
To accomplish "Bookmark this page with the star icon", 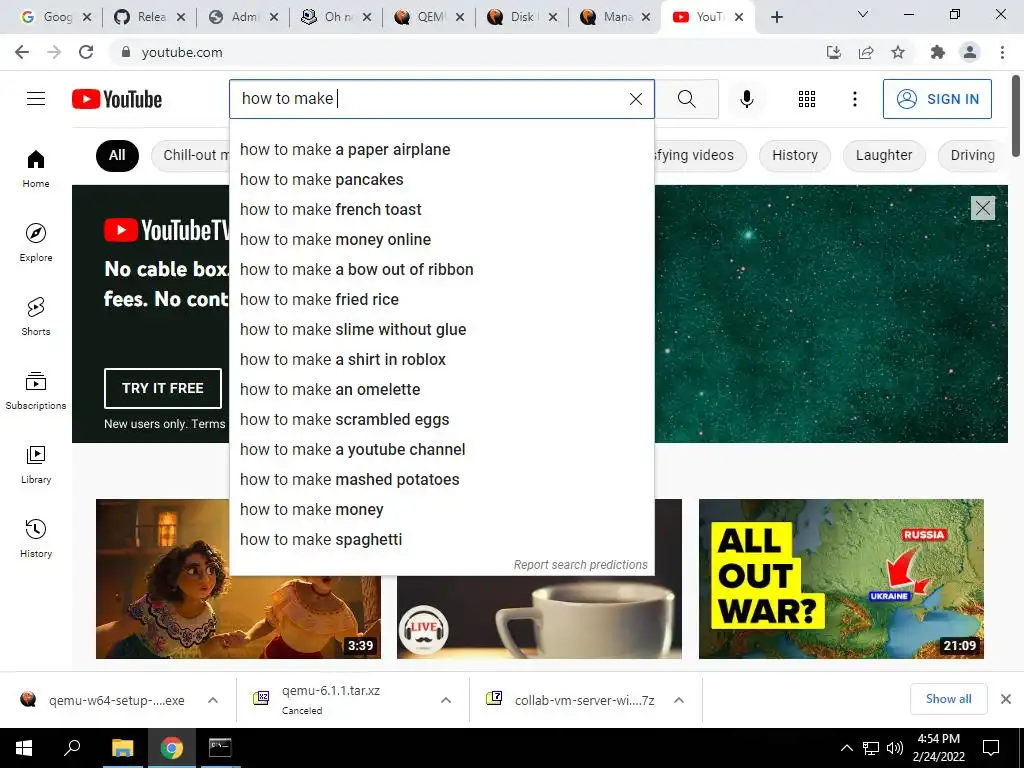I will [898, 52].
